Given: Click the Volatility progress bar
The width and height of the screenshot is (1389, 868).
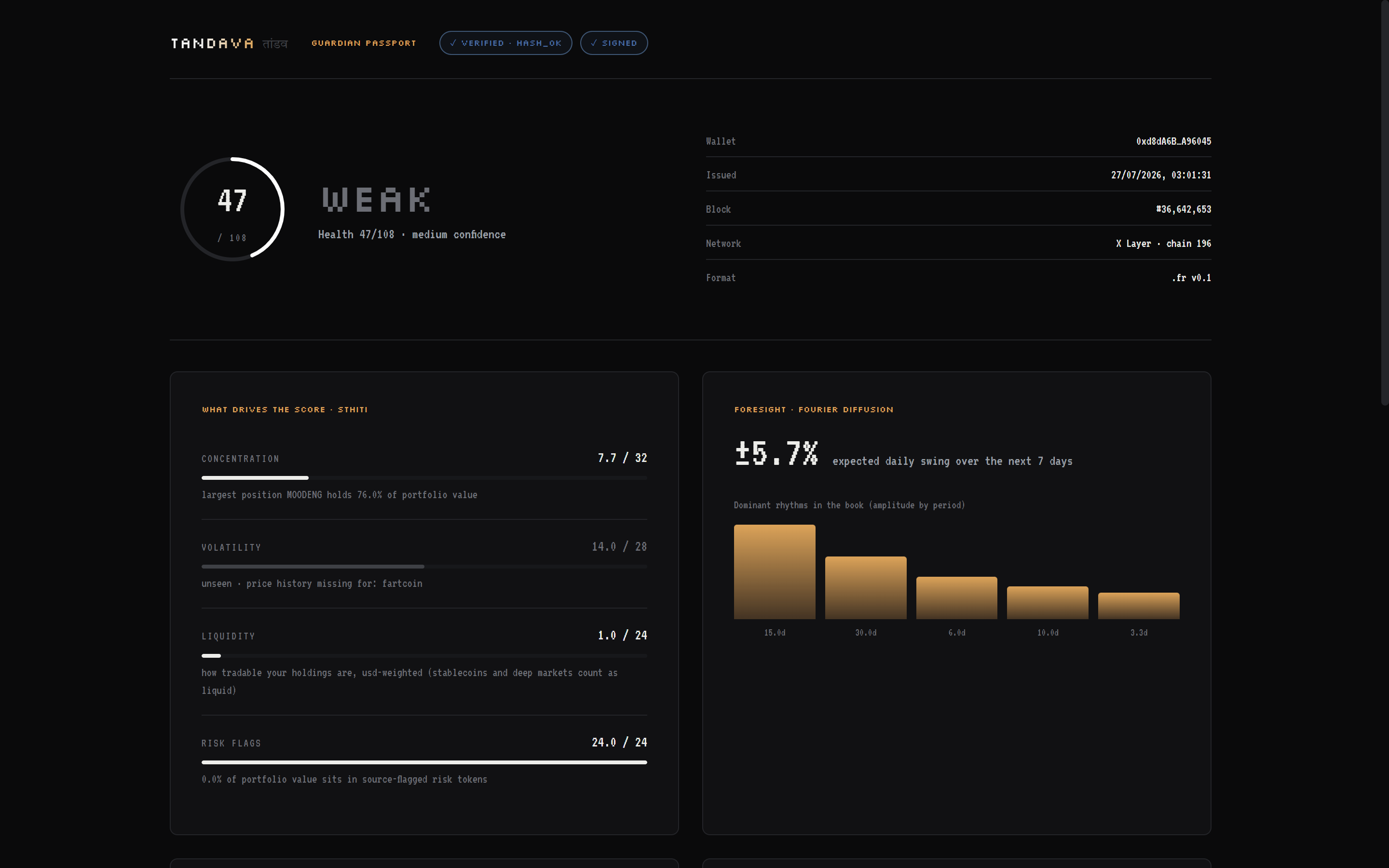Looking at the screenshot, I should click(424, 567).
